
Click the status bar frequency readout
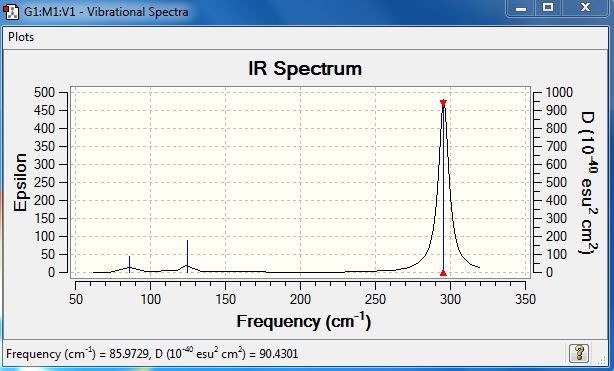pos(152,354)
